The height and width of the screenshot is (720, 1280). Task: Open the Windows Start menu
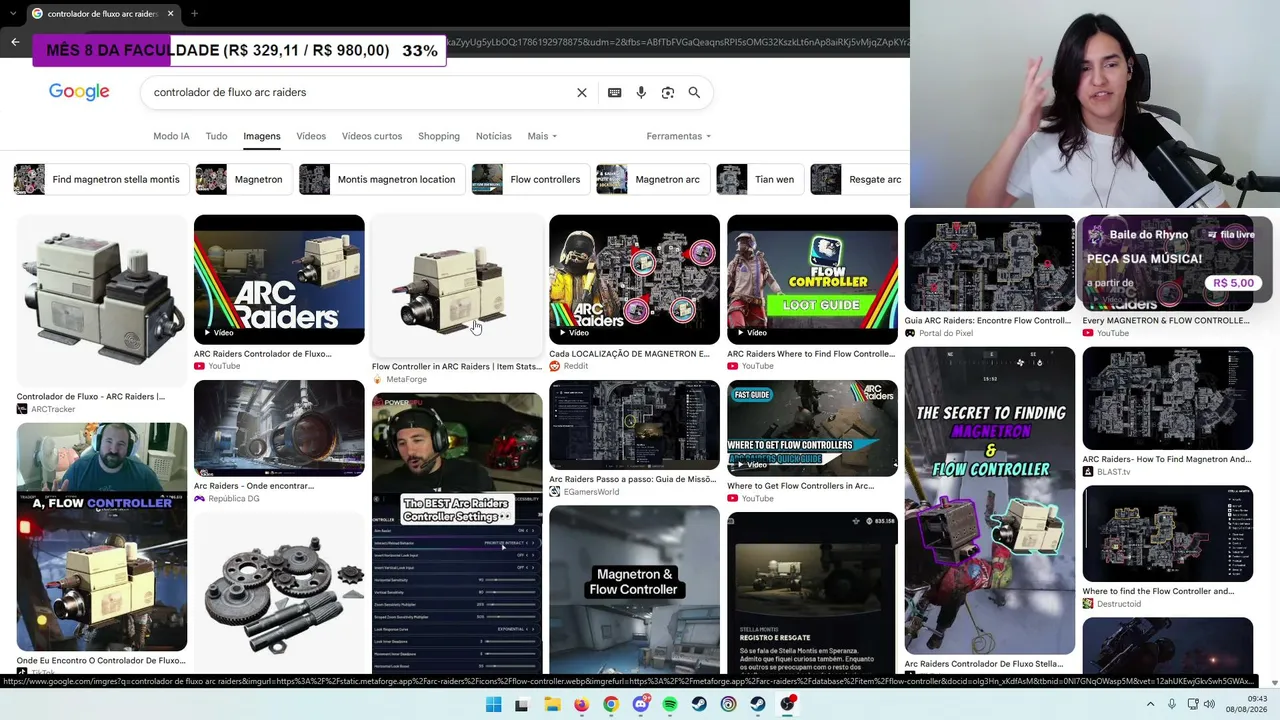coord(493,705)
